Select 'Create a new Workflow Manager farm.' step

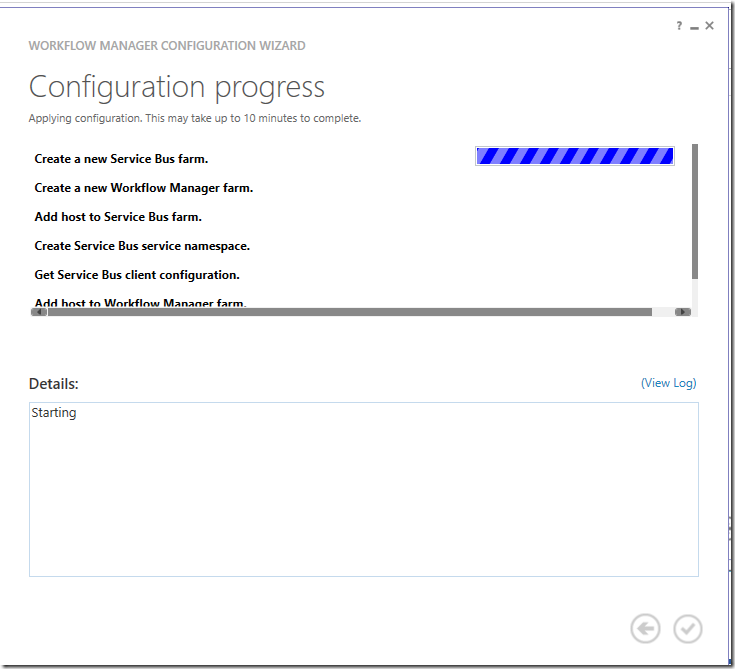point(144,188)
